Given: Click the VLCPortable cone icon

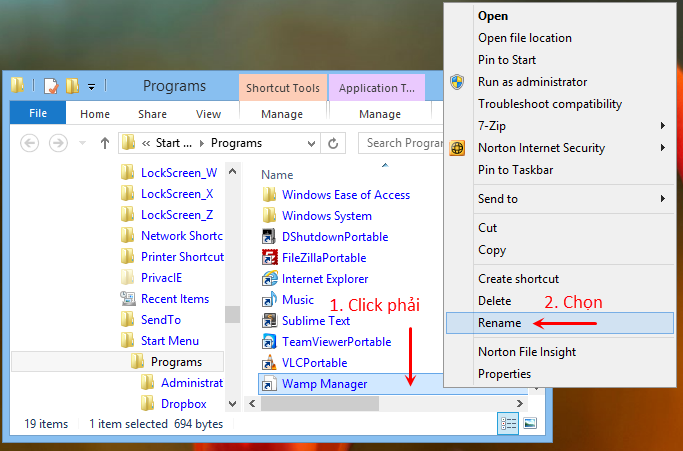Looking at the screenshot, I should 269,363.
